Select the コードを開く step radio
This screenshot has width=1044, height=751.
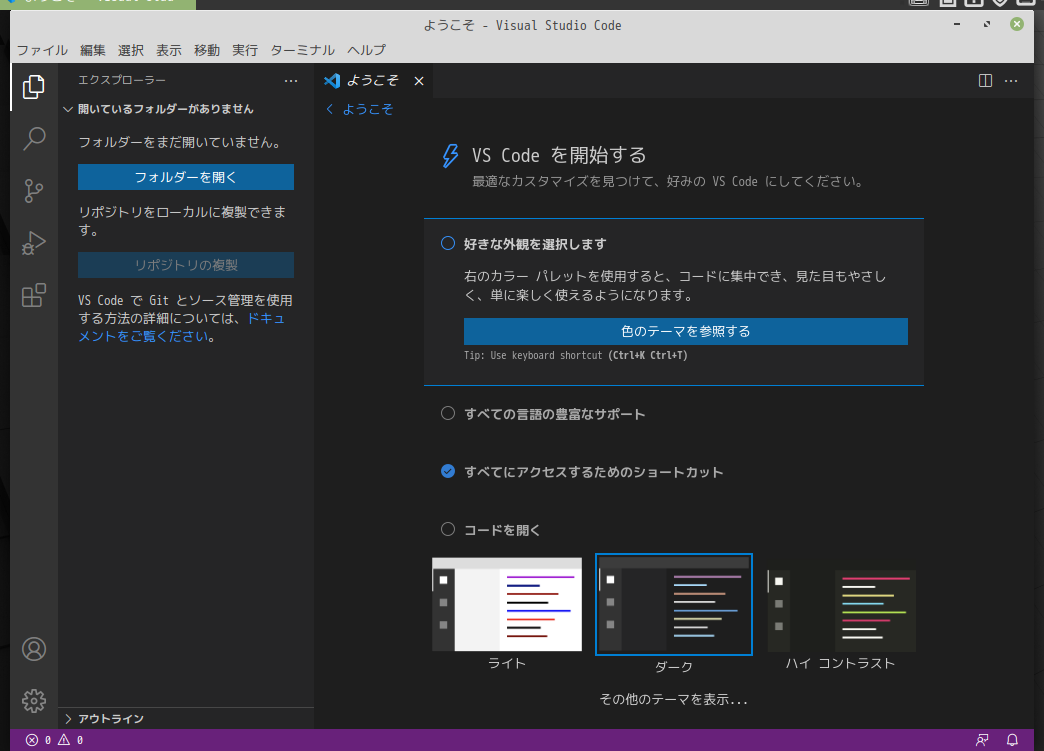coord(448,529)
